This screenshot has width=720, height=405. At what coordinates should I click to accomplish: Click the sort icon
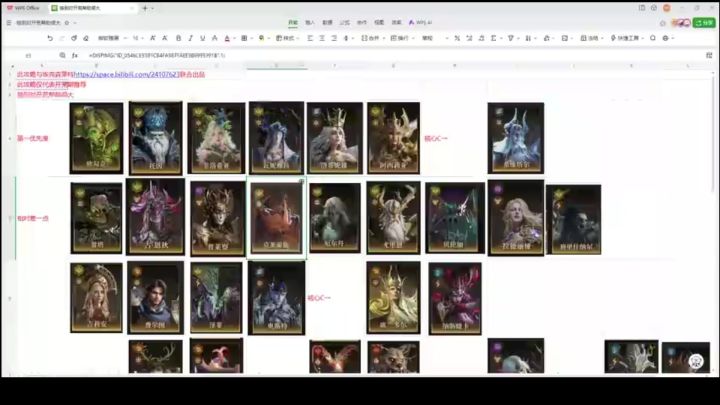[x=528, y=38]
